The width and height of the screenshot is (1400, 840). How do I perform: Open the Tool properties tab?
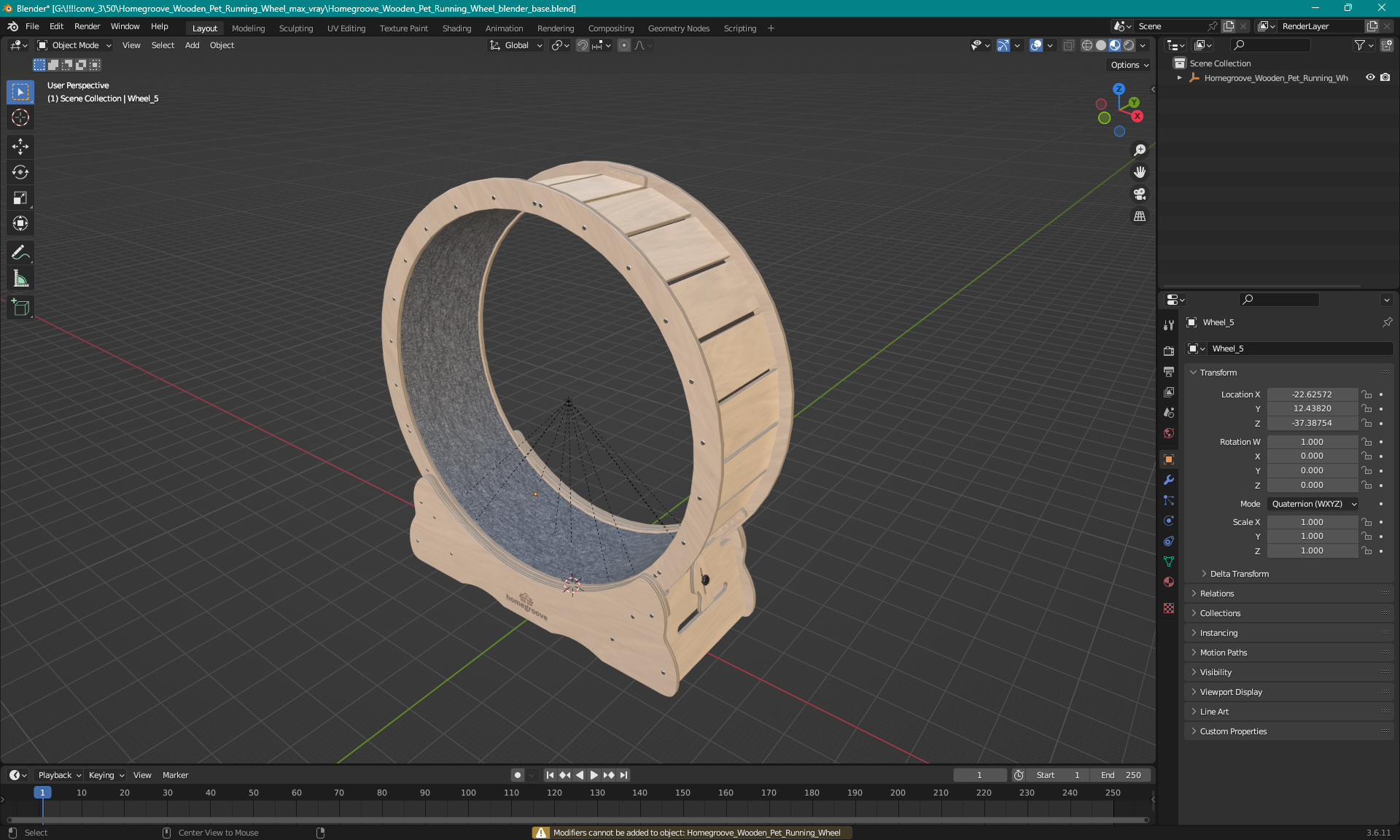pyautogui.click(x=1169, y=325)
